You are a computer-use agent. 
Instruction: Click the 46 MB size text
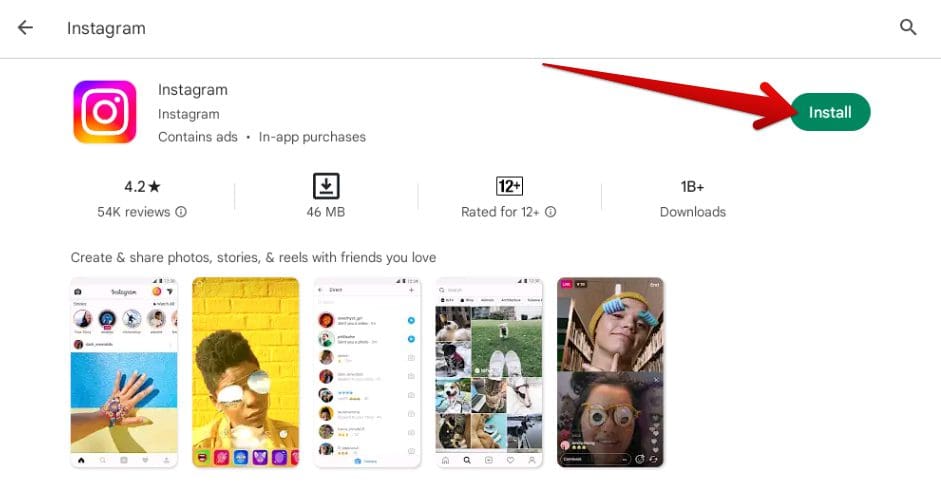click(x=326, y=212)
